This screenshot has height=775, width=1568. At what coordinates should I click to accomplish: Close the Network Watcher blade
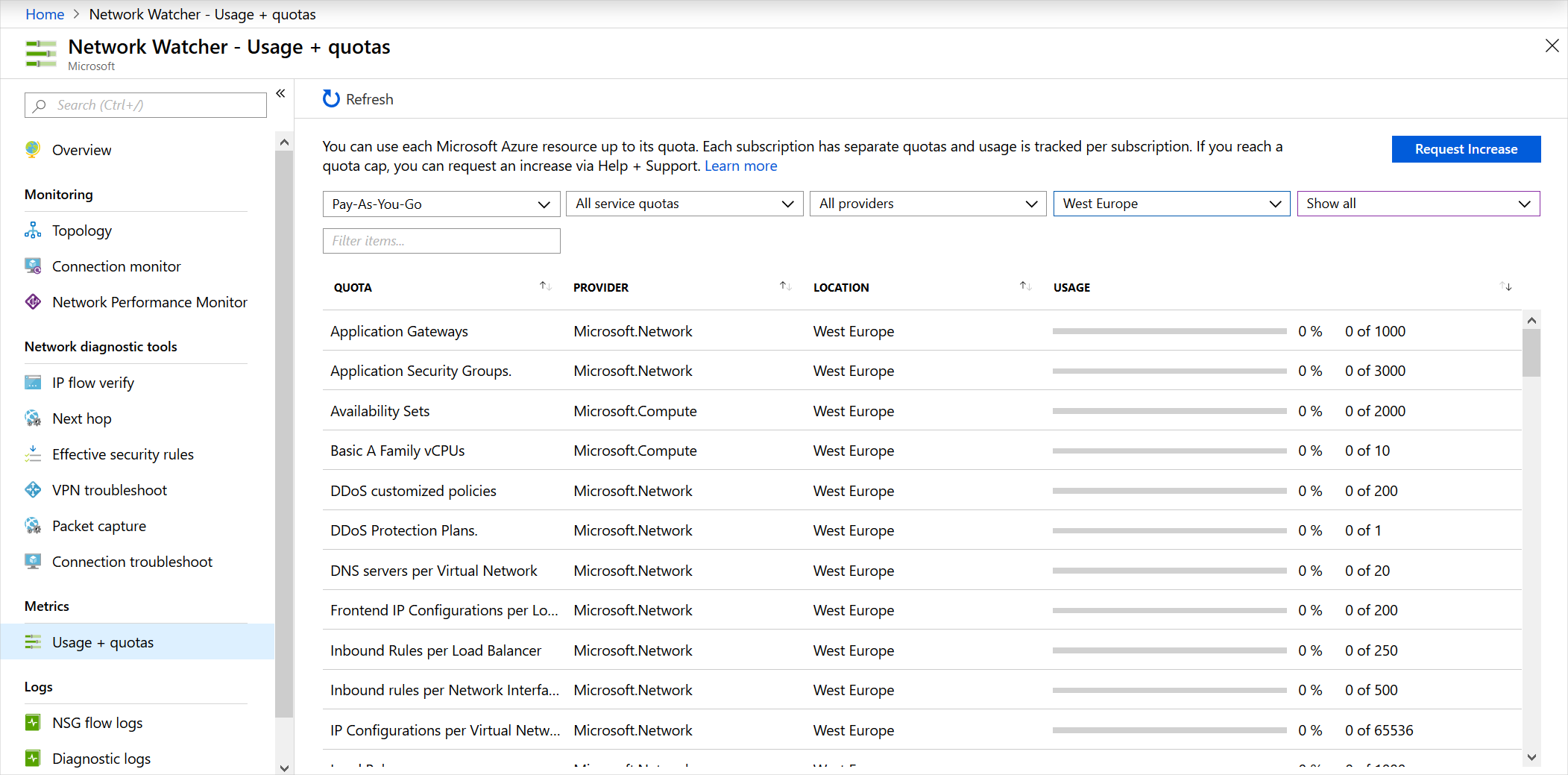point(1552,46)
